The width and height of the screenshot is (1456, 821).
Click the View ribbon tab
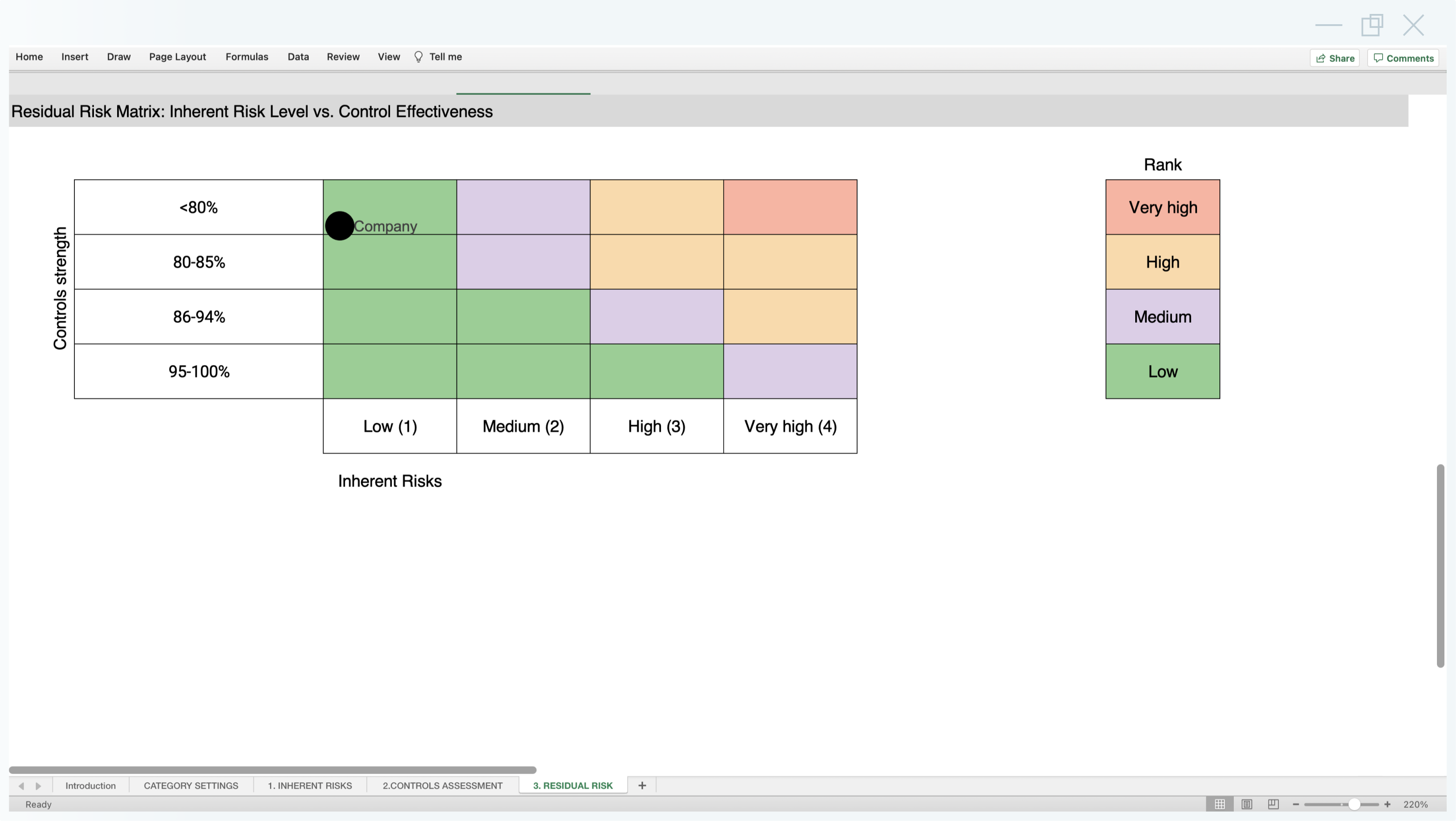388,56
